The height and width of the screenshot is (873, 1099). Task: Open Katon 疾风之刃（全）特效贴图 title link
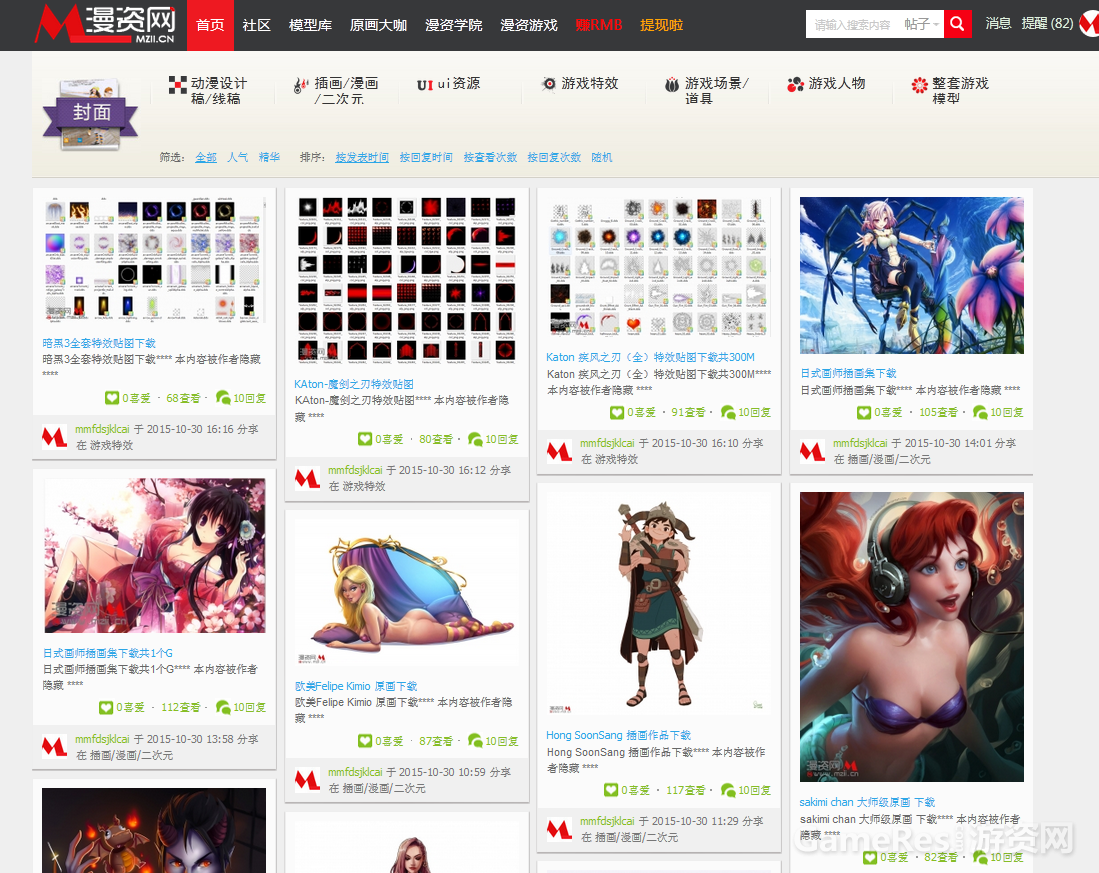650,357
